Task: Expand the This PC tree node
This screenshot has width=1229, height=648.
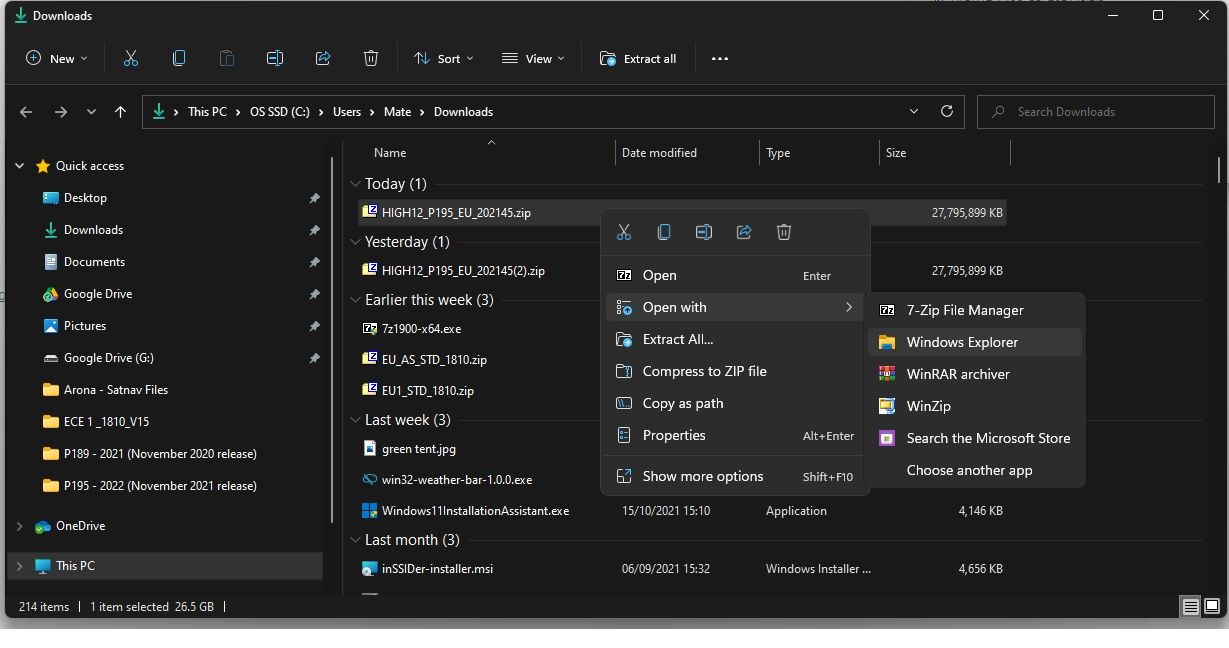Action: [19, 566]
